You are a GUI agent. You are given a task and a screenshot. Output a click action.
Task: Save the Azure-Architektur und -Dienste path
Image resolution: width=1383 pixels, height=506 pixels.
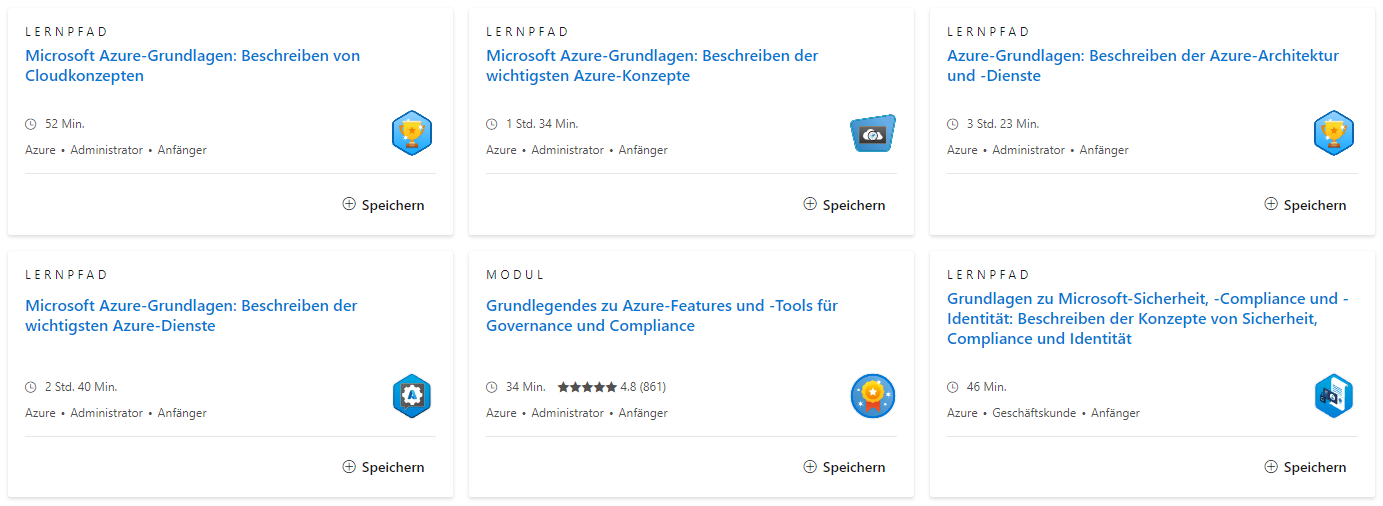click(1305, 205)
